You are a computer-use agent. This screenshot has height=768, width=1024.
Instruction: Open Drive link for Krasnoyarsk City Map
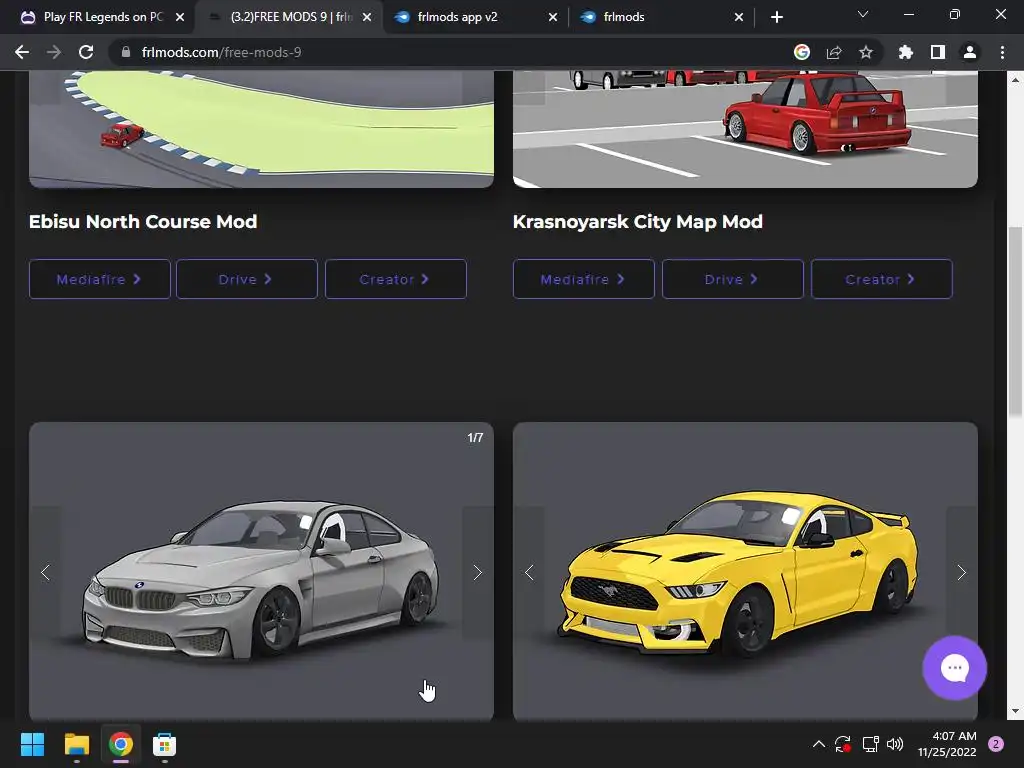[733, 280]
